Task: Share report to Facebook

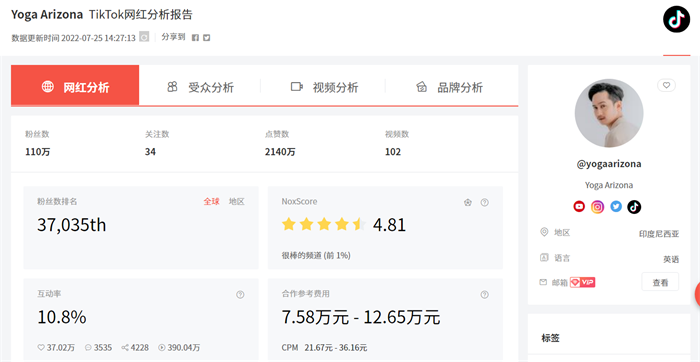Action: tap(195, 38)
